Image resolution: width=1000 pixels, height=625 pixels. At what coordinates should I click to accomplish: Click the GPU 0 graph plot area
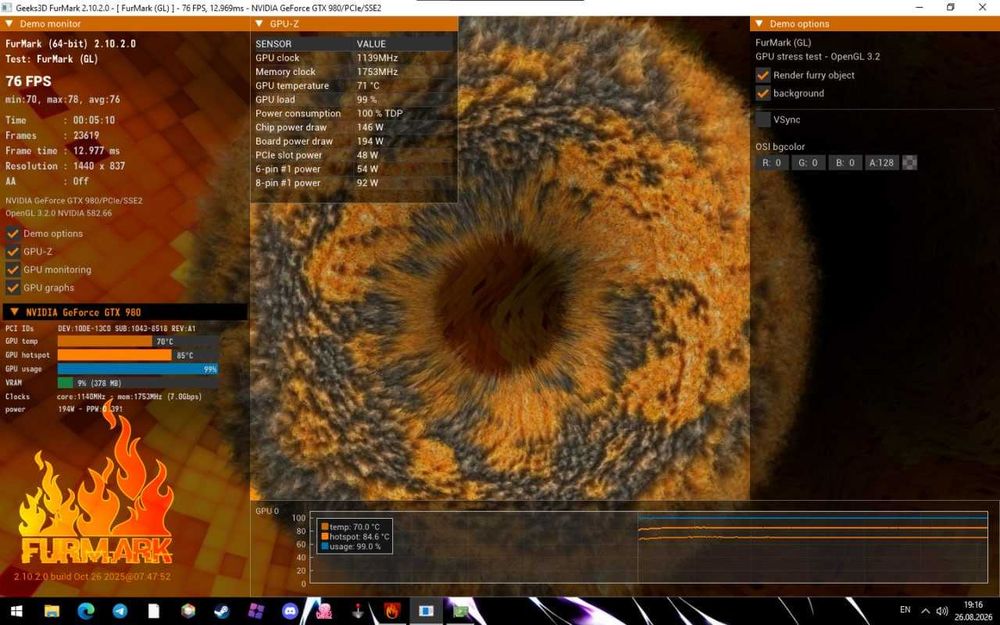click(x=648, y=547)
